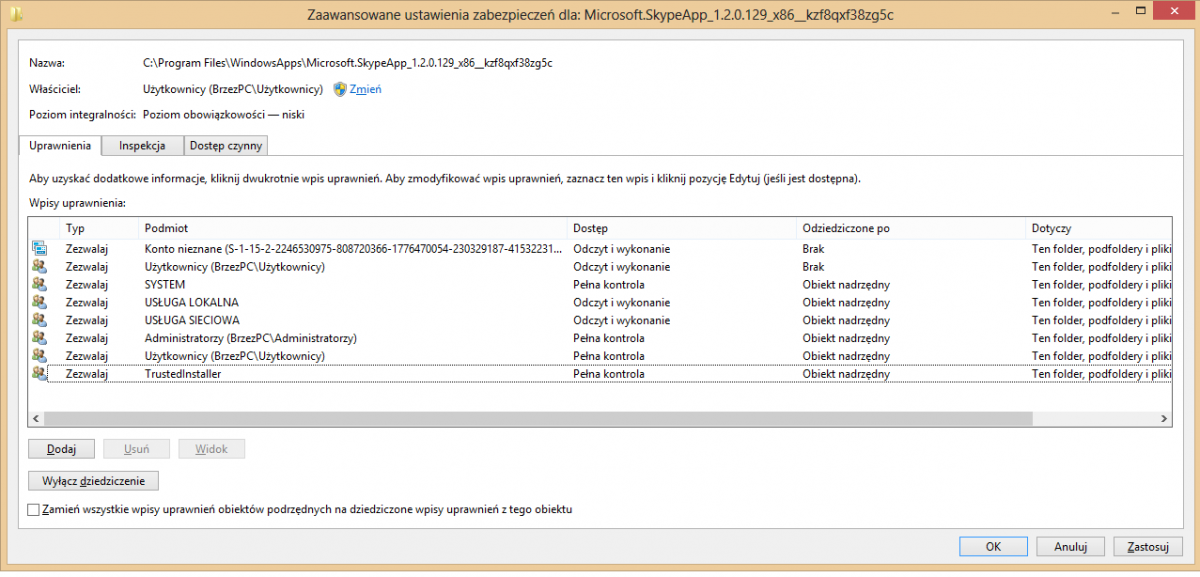The image size is (1200, 577).
Task: Click the icon of the Administratorzy entry
Action: 39,338
